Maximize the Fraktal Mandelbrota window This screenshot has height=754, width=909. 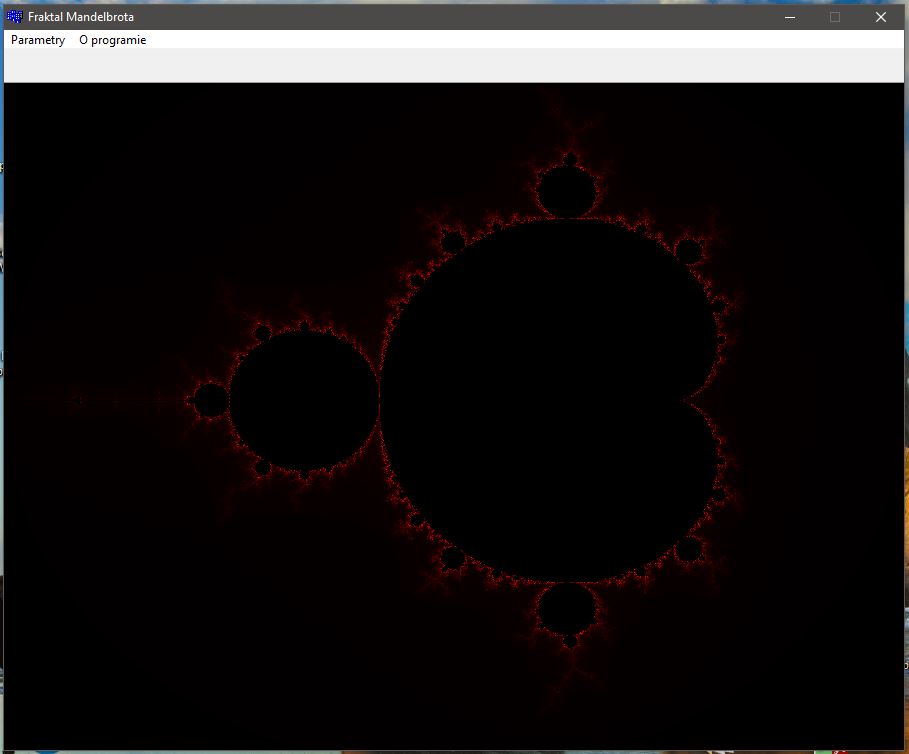click(835, 17)
